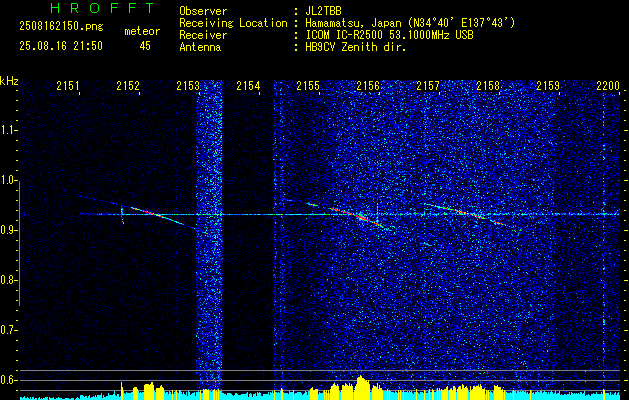
Task: Click the 2156 time marker
Action: 368,86
